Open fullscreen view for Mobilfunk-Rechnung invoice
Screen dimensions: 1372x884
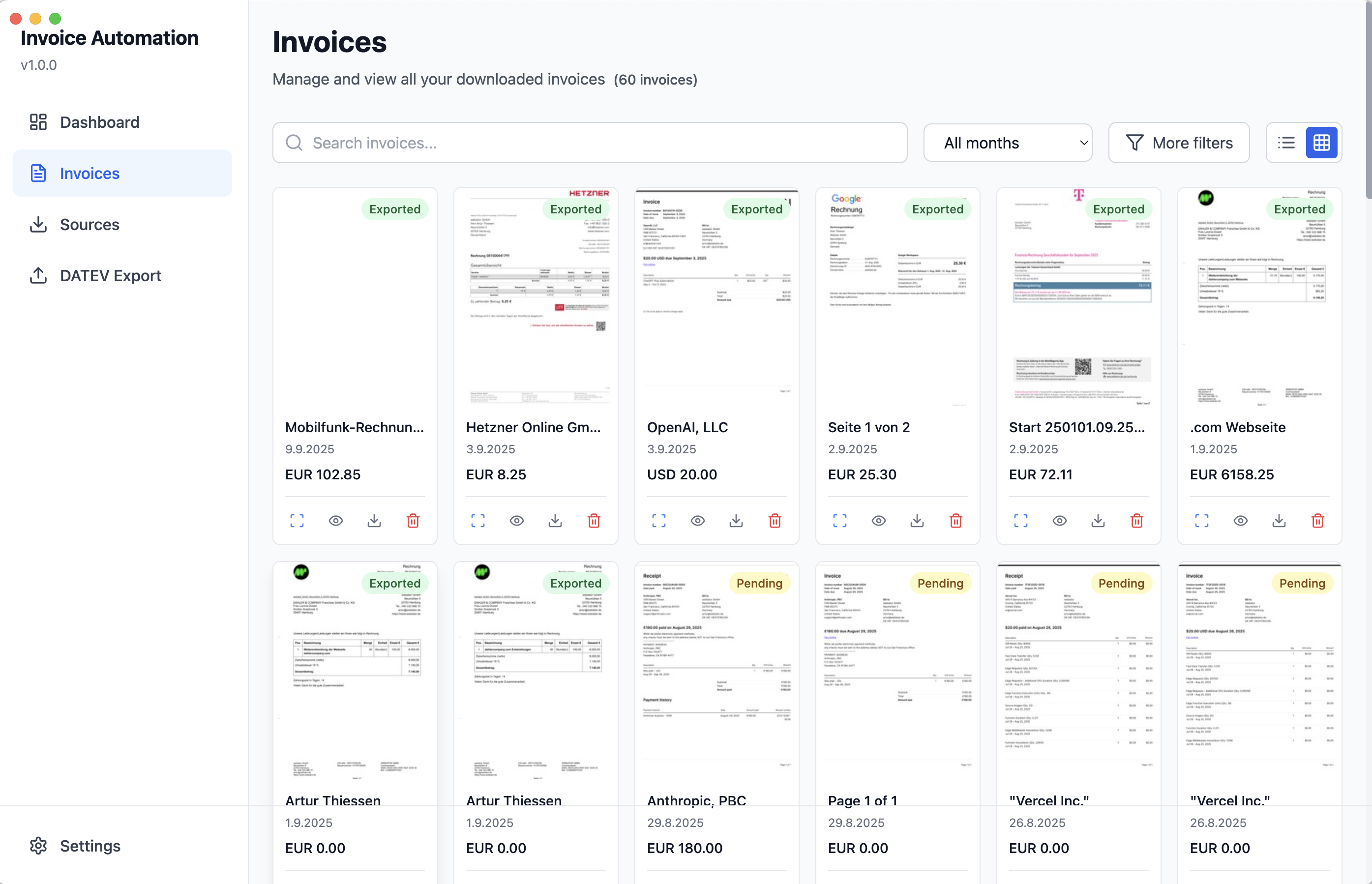[297, 521]
